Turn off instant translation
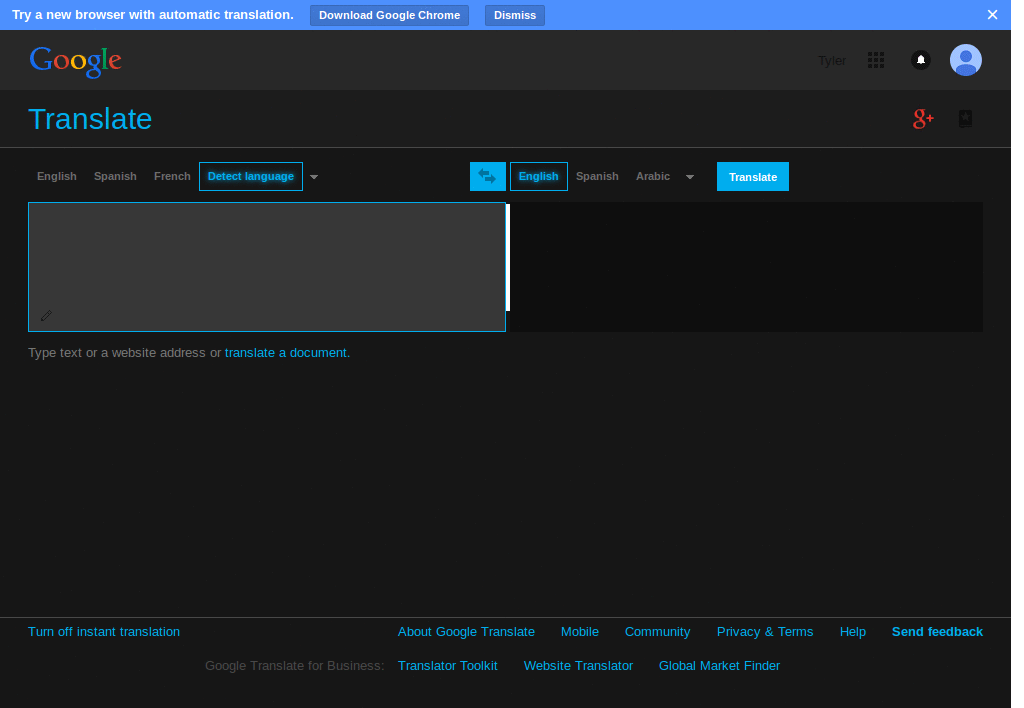The width and height of the screenshot is (1024, 708). (x=104, y=632)
